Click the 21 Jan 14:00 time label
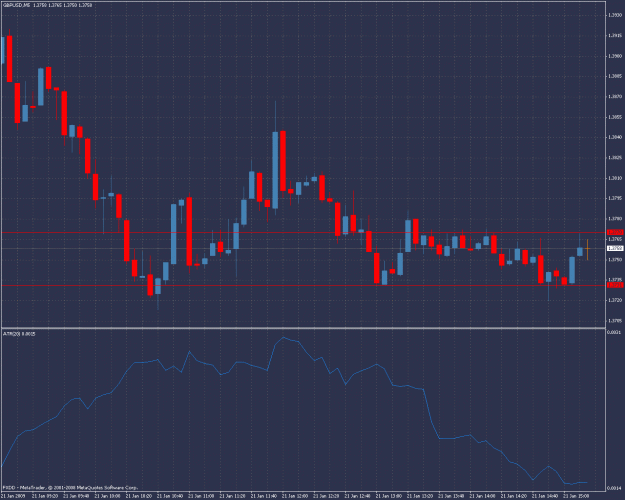This screenshot has height=500, width=625. tap(482, 496)
